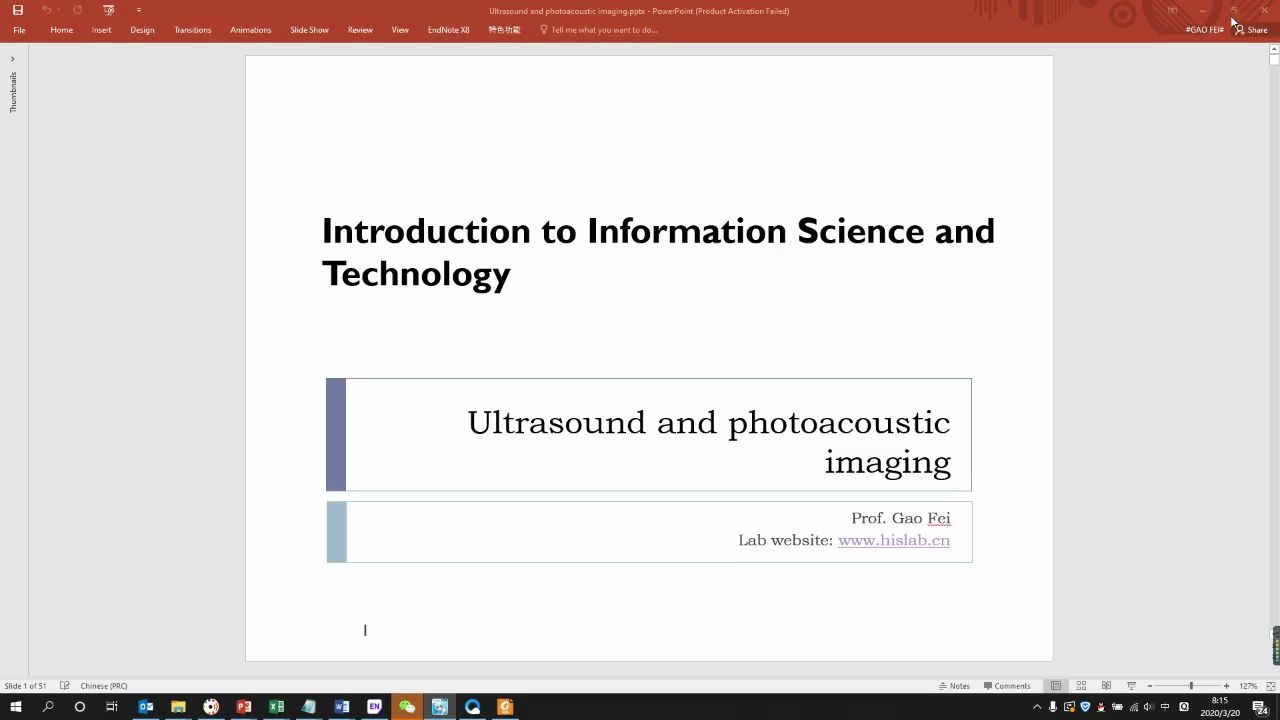Image resolution: width=1280 pixels, height=720 pixels.
Task: Click the vertical scrollbar thumb at the top
Action: click(1274, 59)
